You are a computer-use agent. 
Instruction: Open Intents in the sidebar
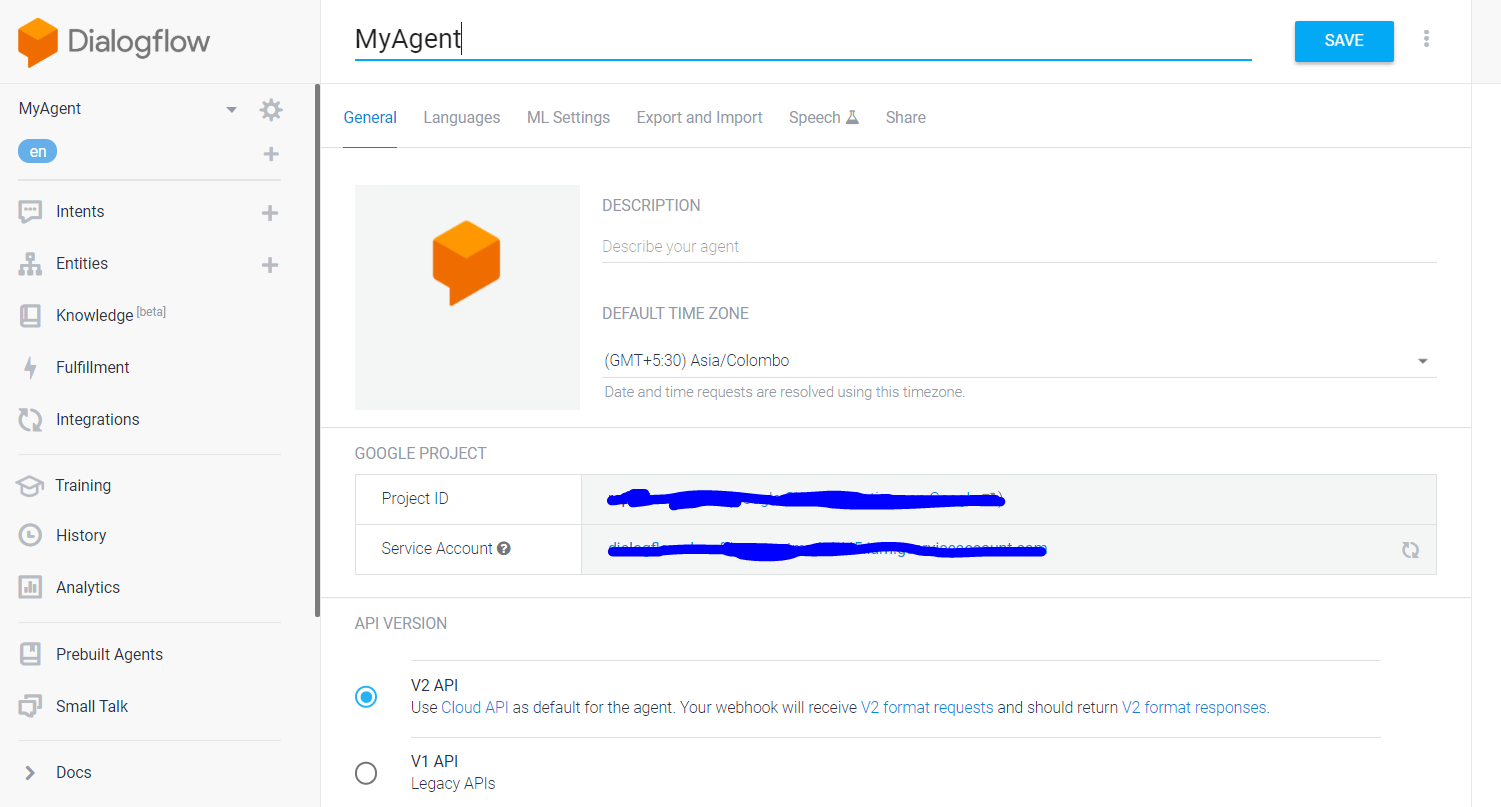(80, 212)
